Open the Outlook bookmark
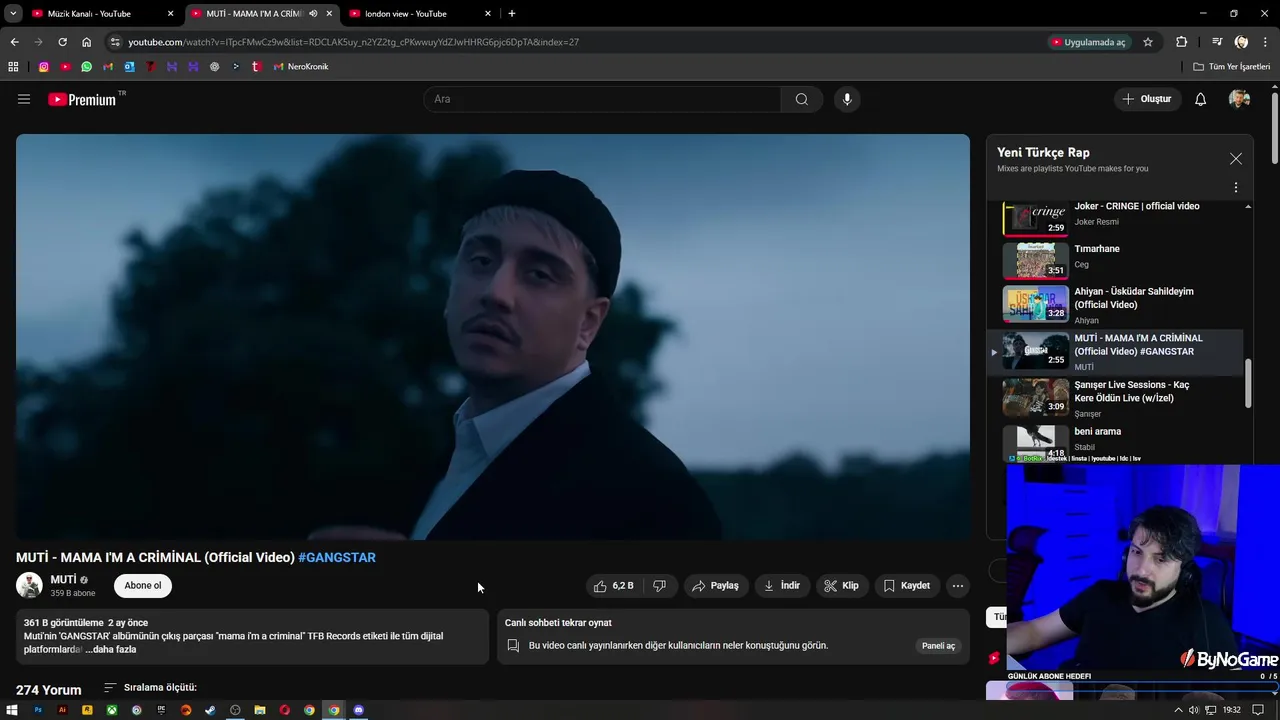This screenshot has width=1280, height=720. tap(130, 67)
